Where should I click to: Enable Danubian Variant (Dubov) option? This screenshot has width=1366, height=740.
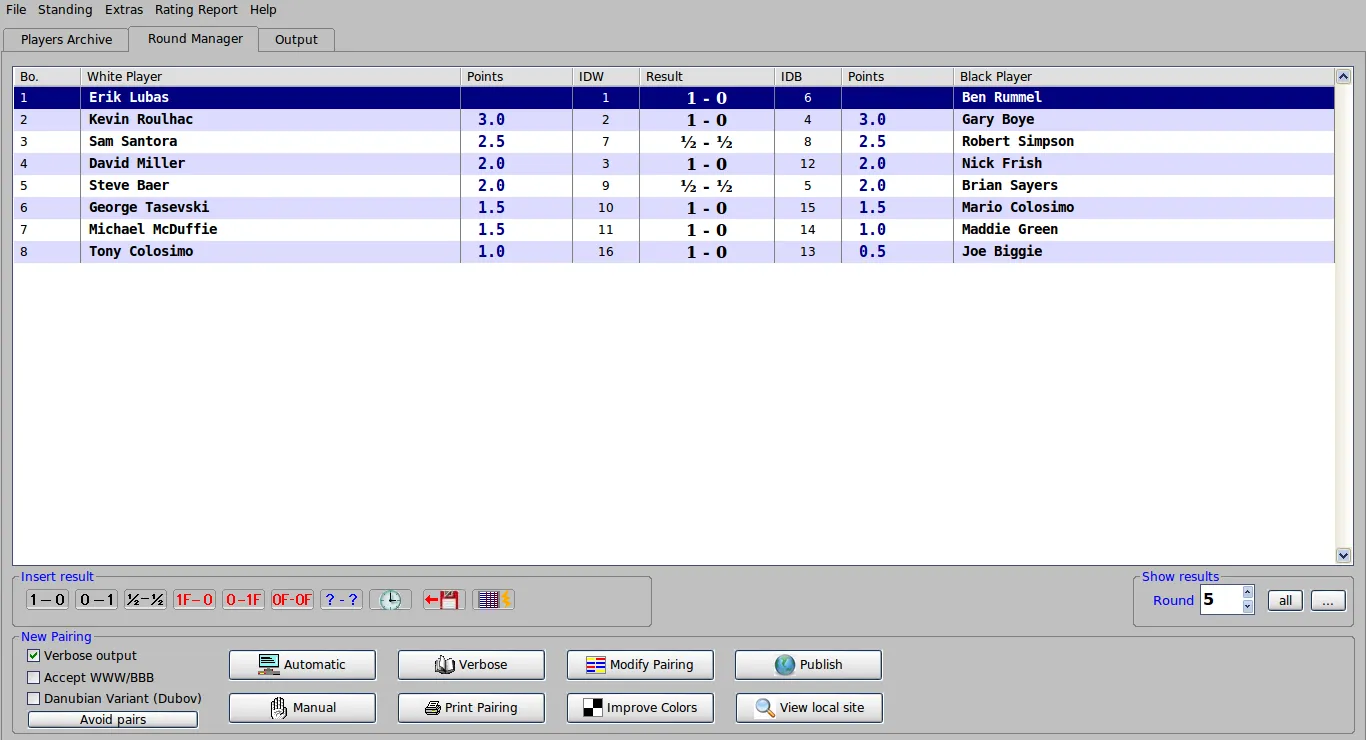(x=34, y=699)
